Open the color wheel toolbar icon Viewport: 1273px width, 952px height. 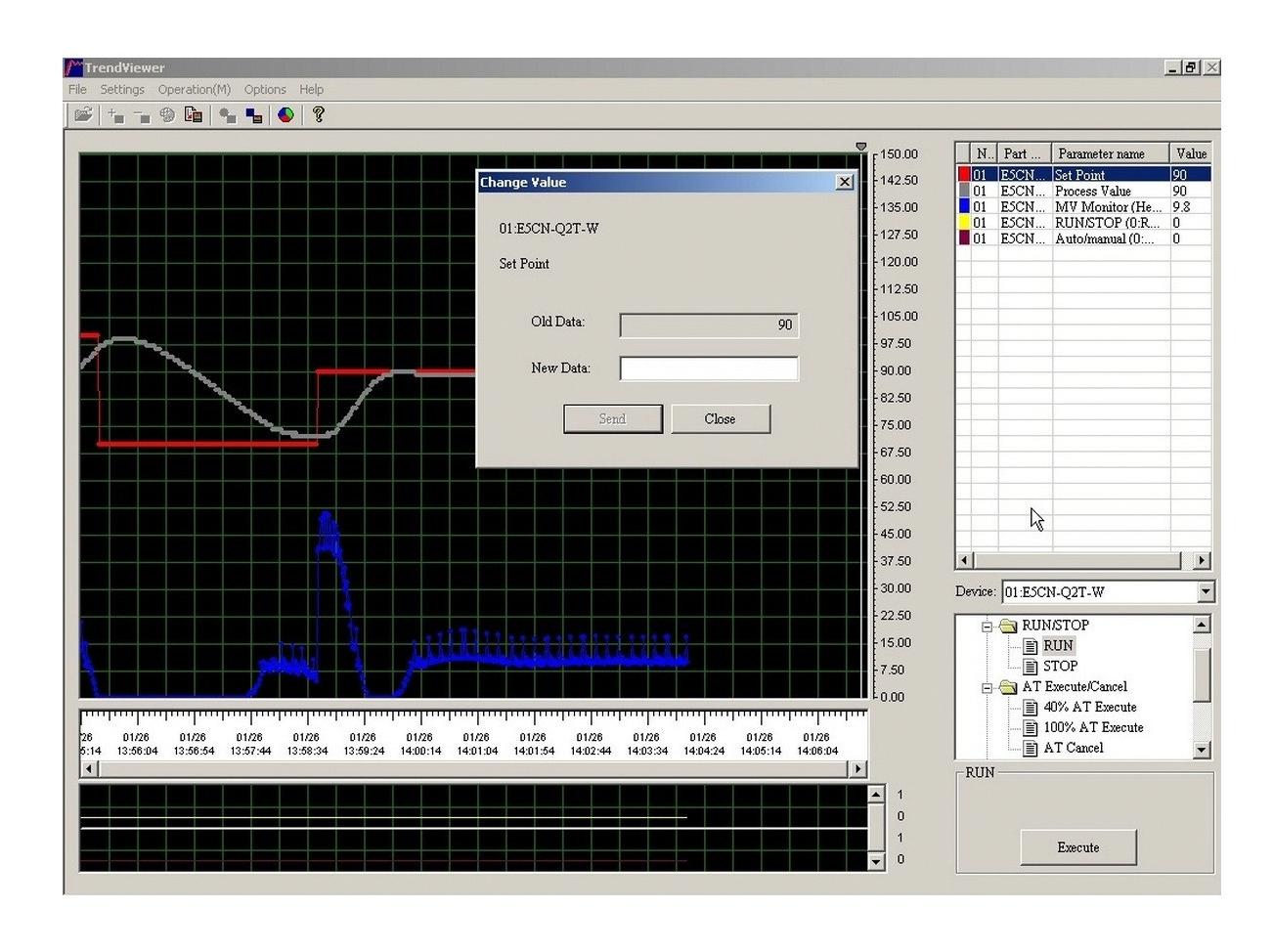click(x=285, y=114)
